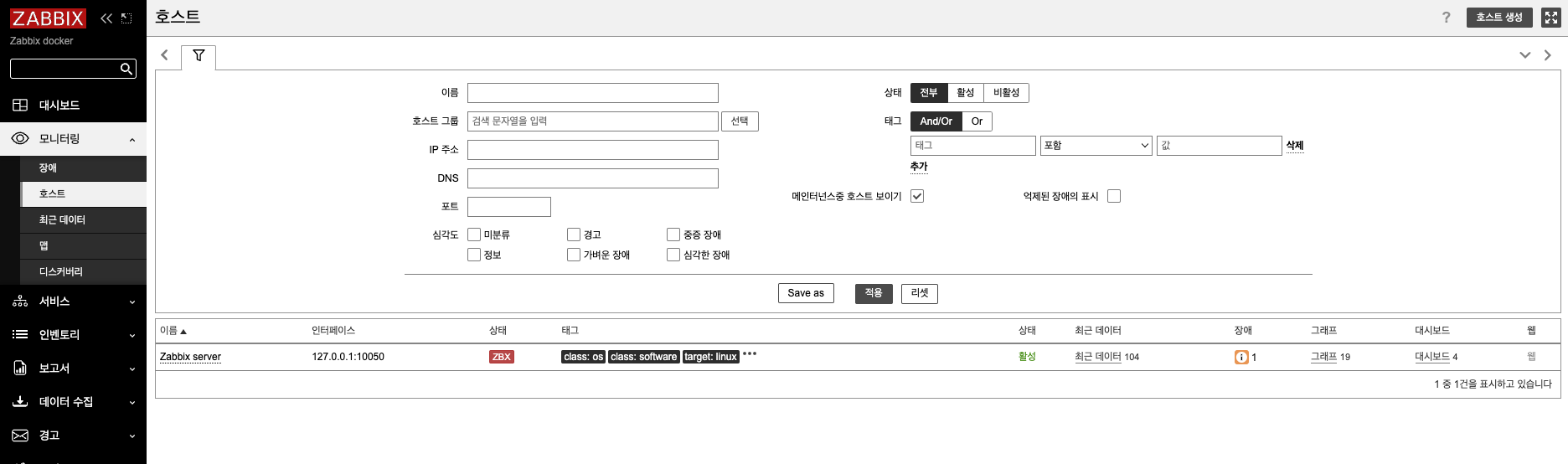This screenshot has height=464, width=1568.
Task: Collapse the 모니터링 menu section
Action: point(73,139)
